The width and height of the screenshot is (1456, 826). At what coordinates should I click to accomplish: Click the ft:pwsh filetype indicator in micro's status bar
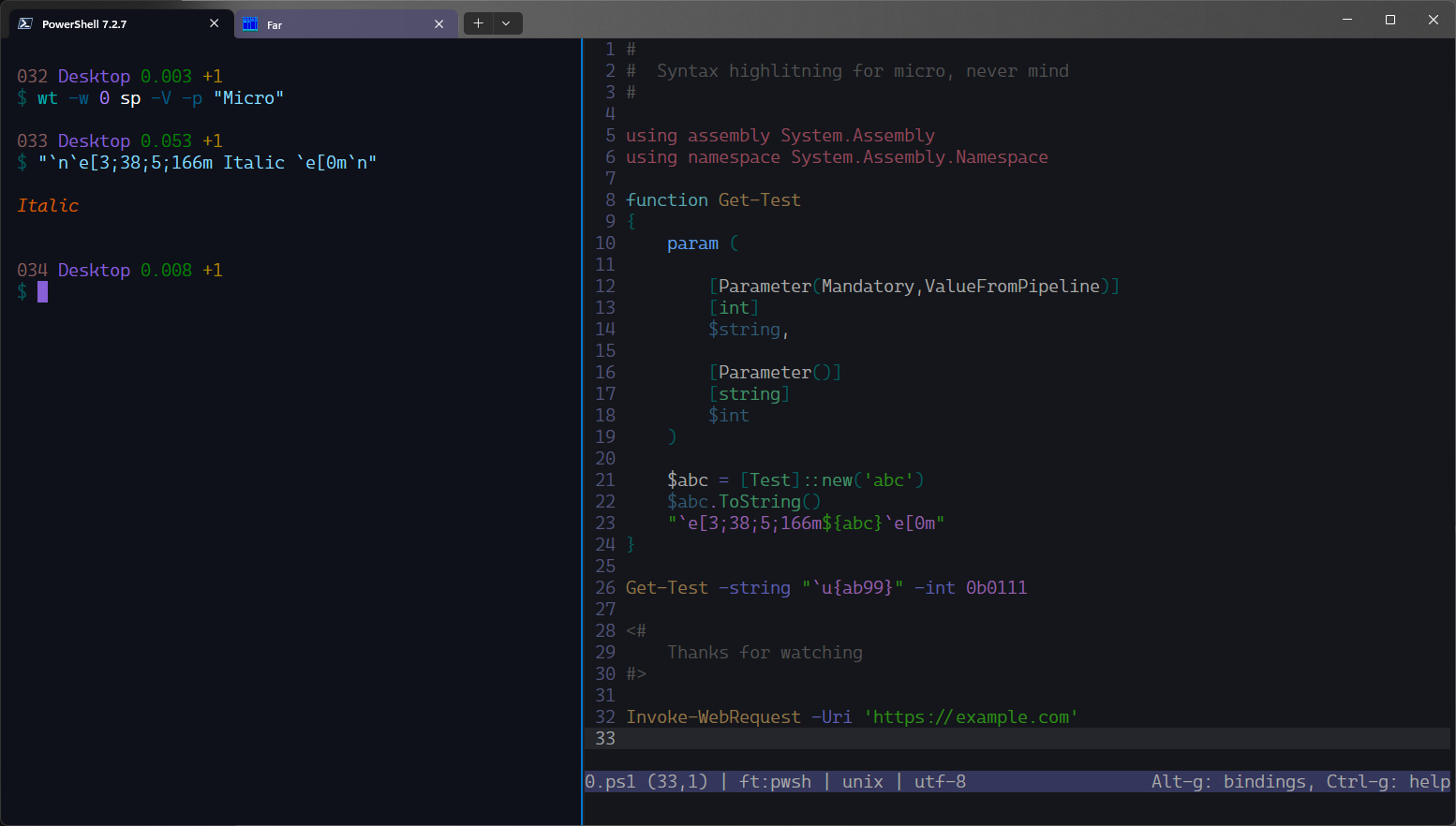pyautogui.click(x=776, y=781)
